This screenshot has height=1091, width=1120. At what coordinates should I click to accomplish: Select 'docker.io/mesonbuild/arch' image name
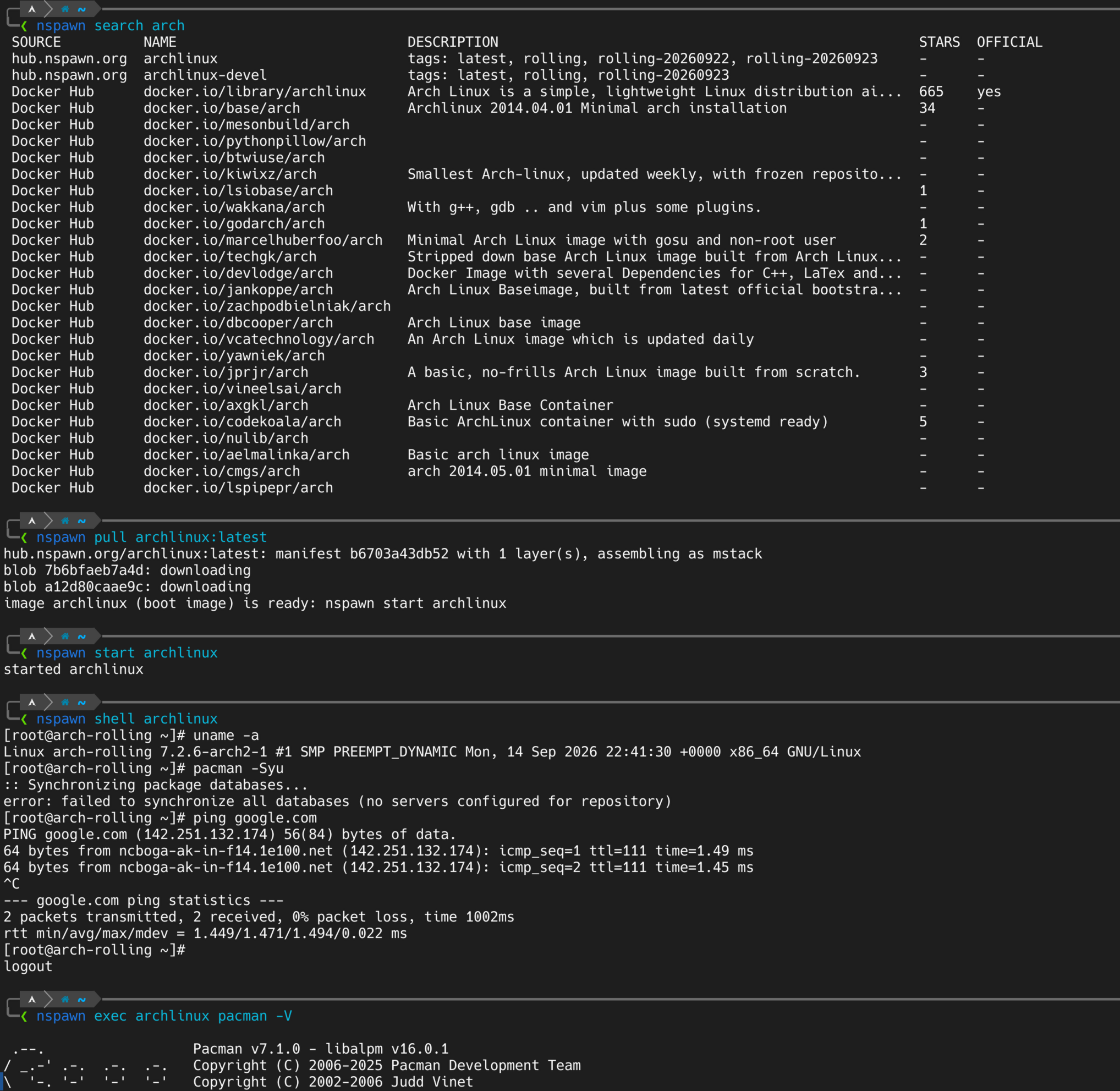(246, 125)
